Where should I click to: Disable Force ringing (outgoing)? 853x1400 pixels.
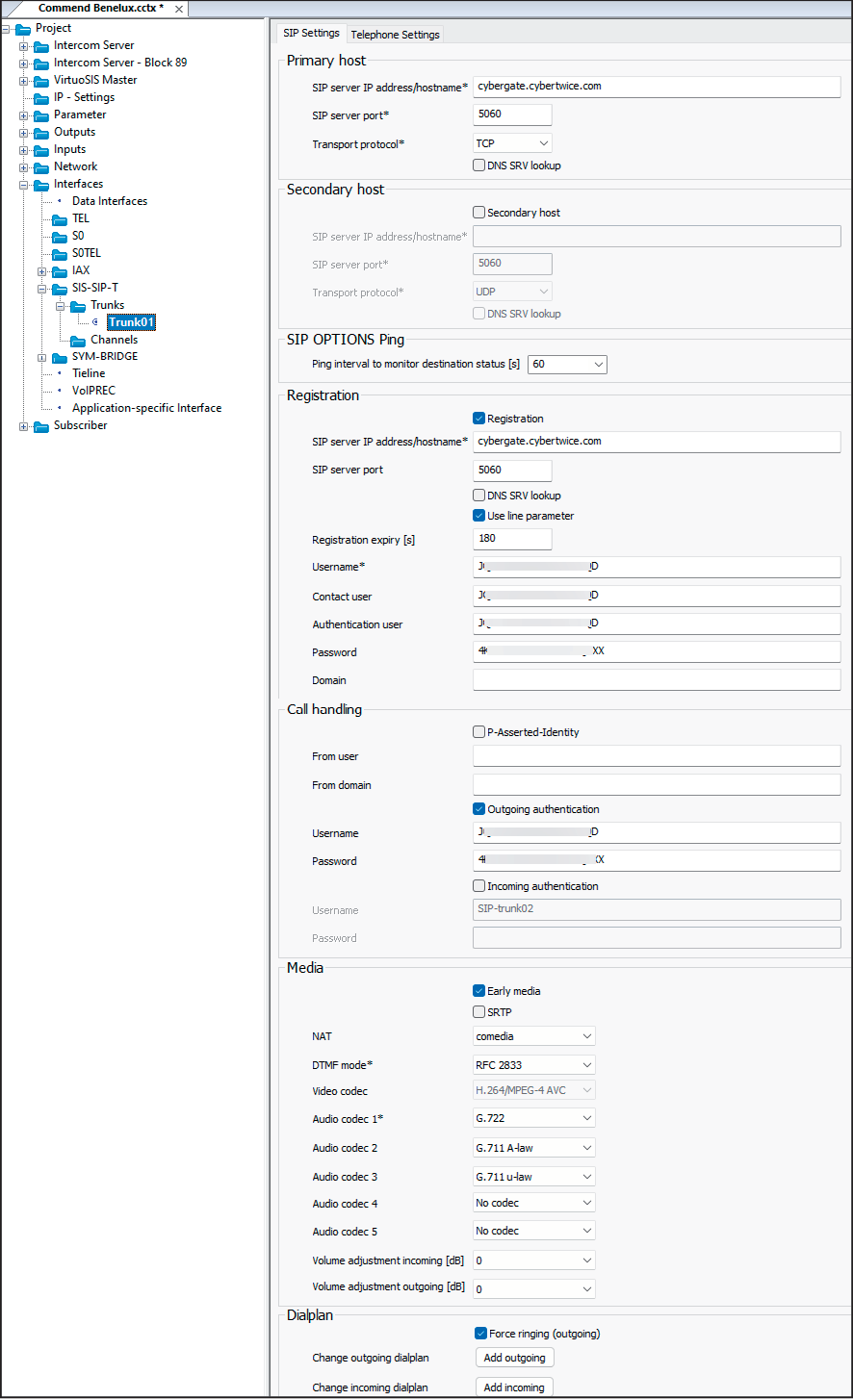coord(478,1334)
